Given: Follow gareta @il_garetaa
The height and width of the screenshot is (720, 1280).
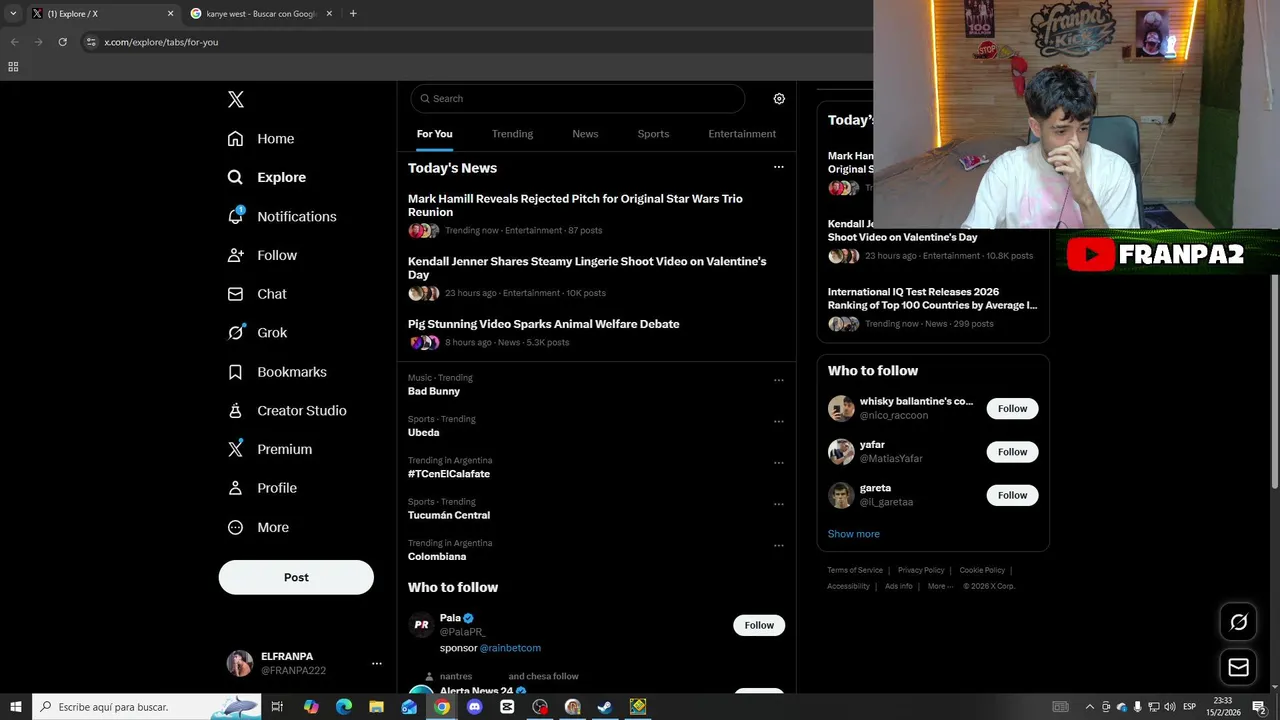Looking at the screenshot, I should [1012, 495].
